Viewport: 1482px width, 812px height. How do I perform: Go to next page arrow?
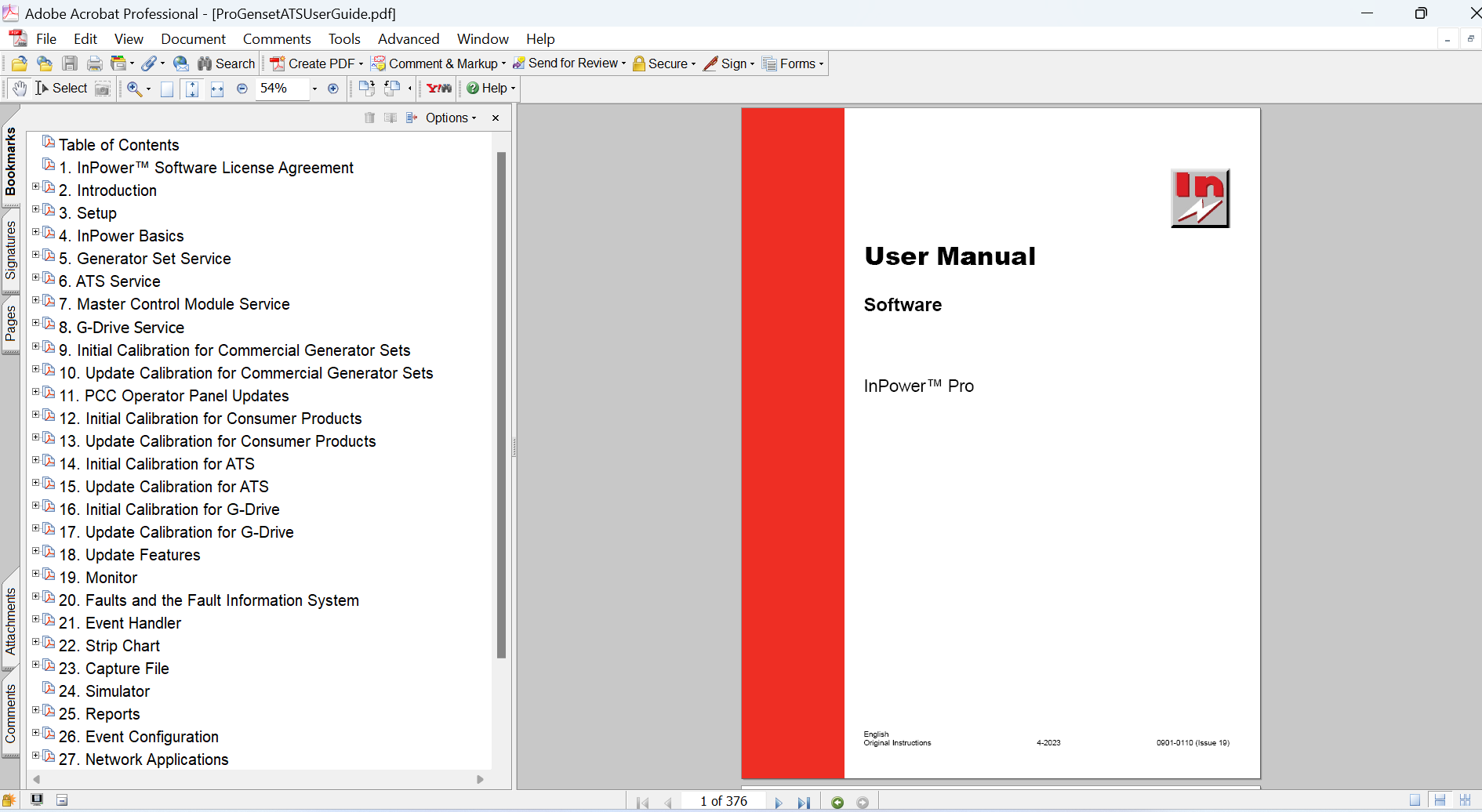pos(778,802)
